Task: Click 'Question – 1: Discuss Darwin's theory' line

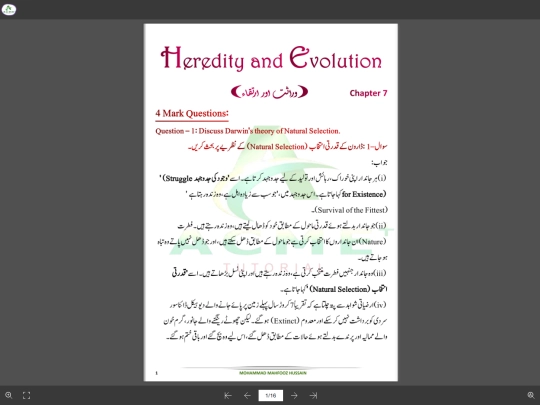Action: point(248,131)
